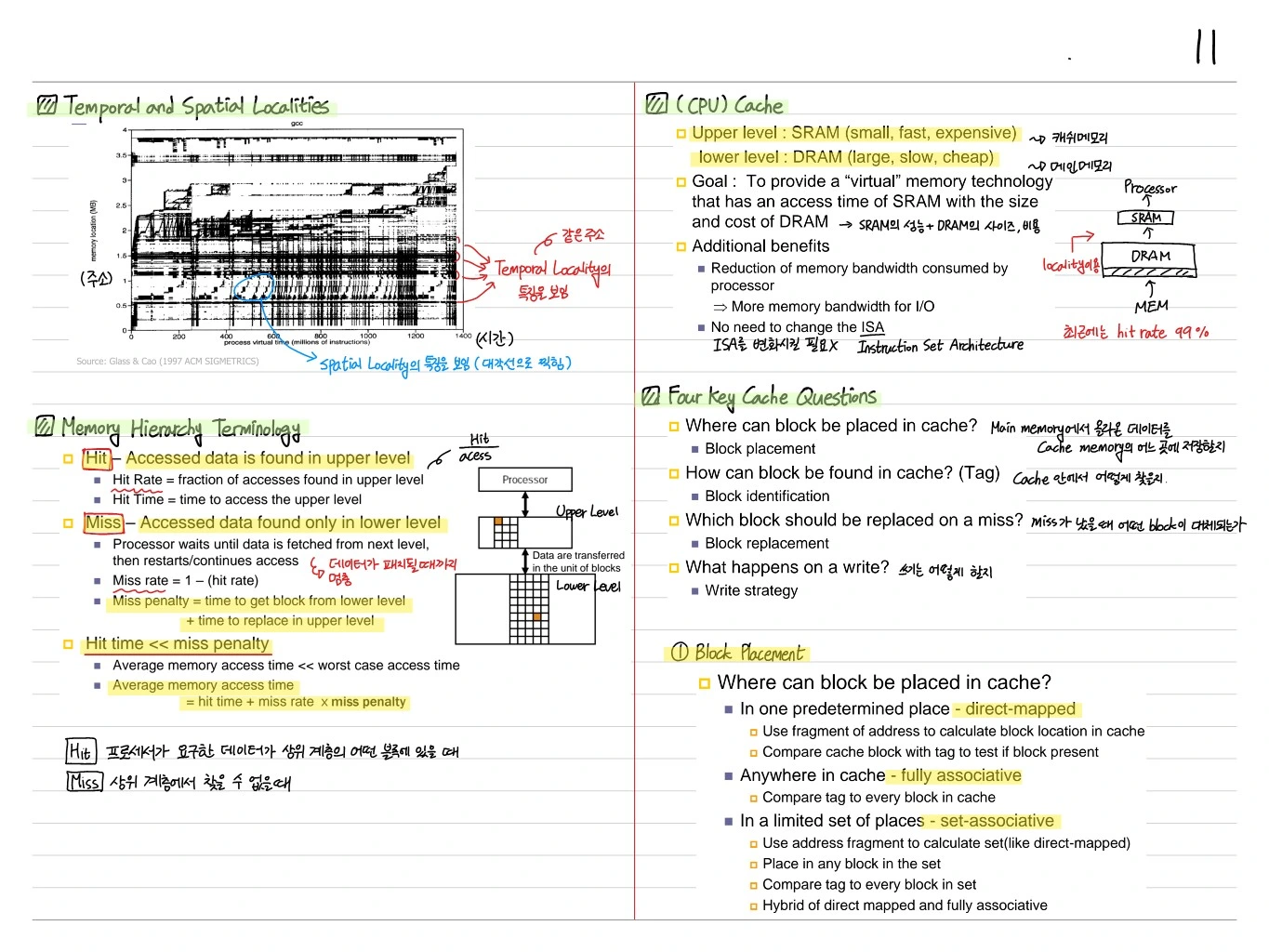Click the underlined ISA text
The image size is (1269, 952).
click(x=872, y=327)
